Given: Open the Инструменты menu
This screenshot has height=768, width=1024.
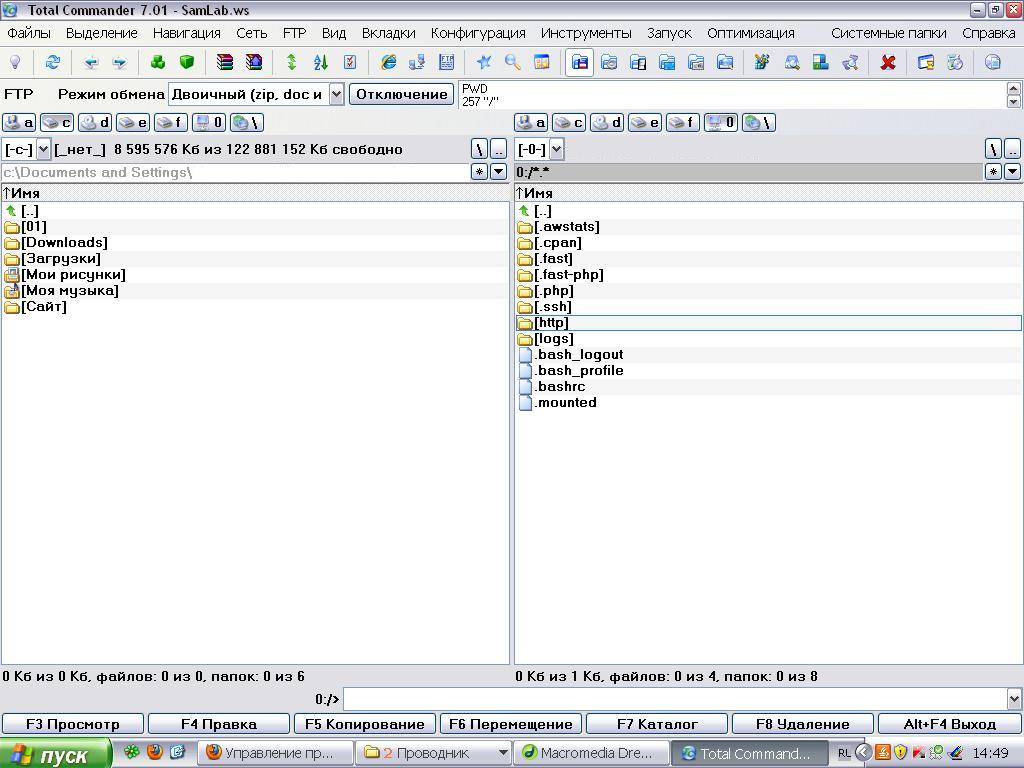Looking at the screenshot, I should (586, 33).
